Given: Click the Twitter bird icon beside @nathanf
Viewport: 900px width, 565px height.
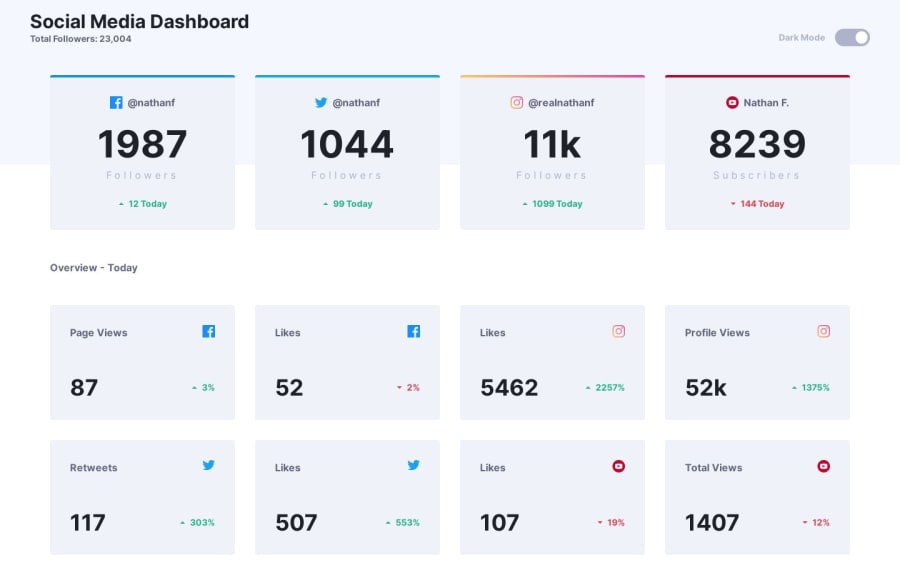Looking at the screenshot, I should pos(321,102).
